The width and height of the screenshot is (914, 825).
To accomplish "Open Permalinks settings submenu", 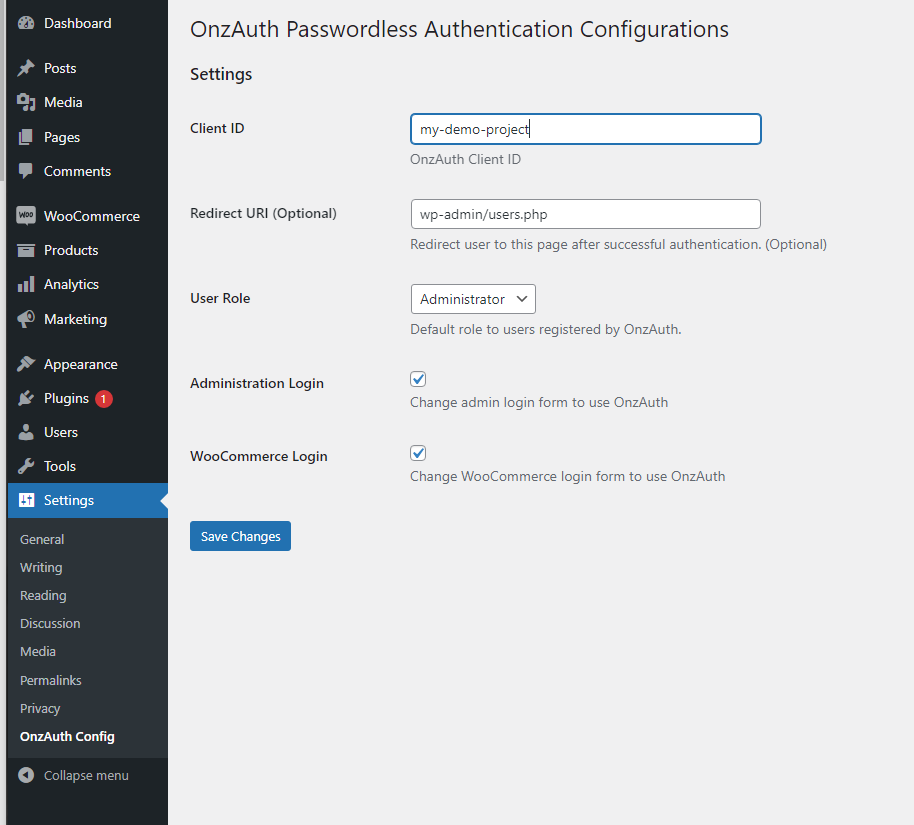I will (x=51, y=680).
